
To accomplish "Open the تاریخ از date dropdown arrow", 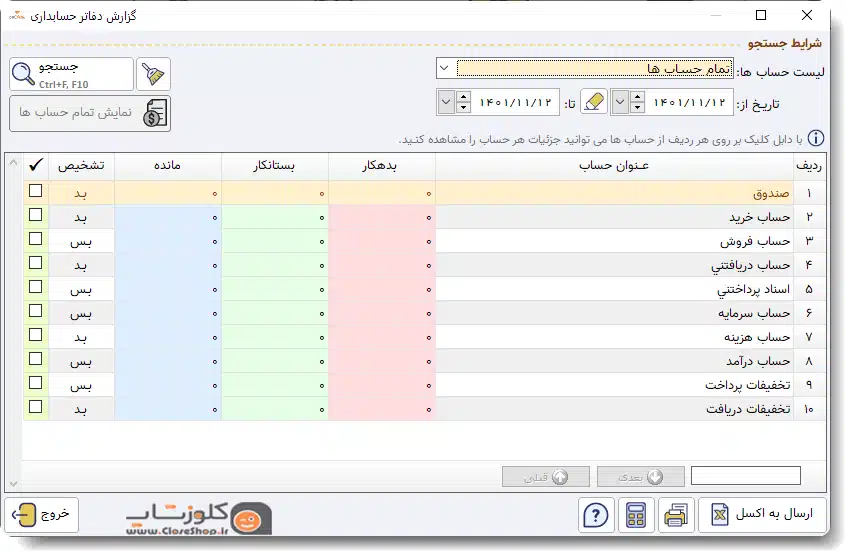I will coord(620,102).
